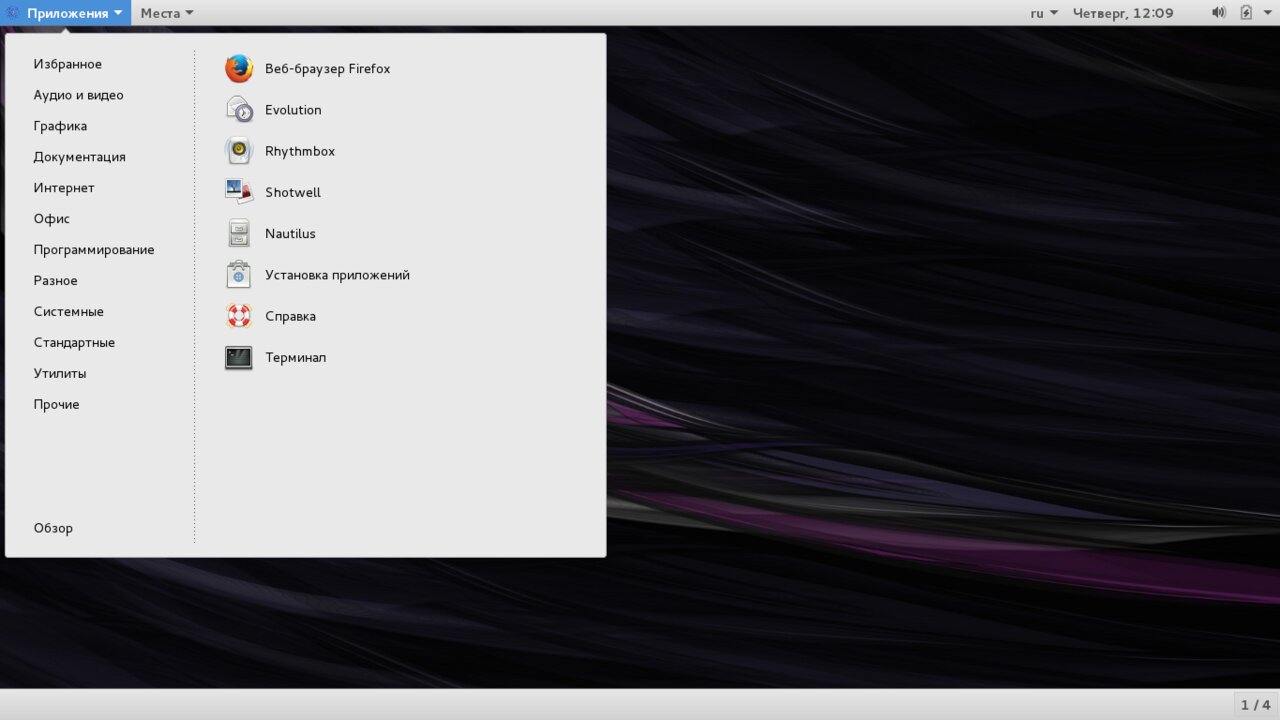Select the Графика category
This screenshot has height=720, width=1280.
click(60, 126)
